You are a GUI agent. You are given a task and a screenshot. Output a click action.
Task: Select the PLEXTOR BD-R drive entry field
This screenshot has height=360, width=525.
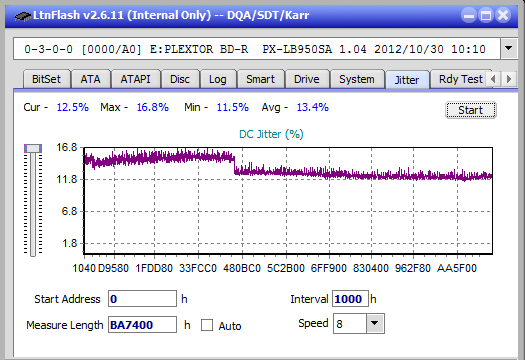[257, 49]
